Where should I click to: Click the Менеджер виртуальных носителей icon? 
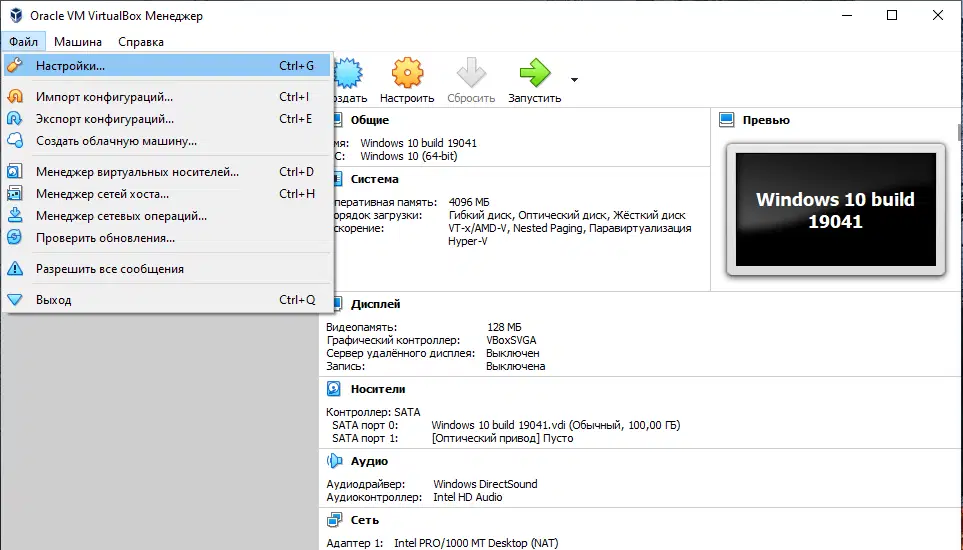15,171
